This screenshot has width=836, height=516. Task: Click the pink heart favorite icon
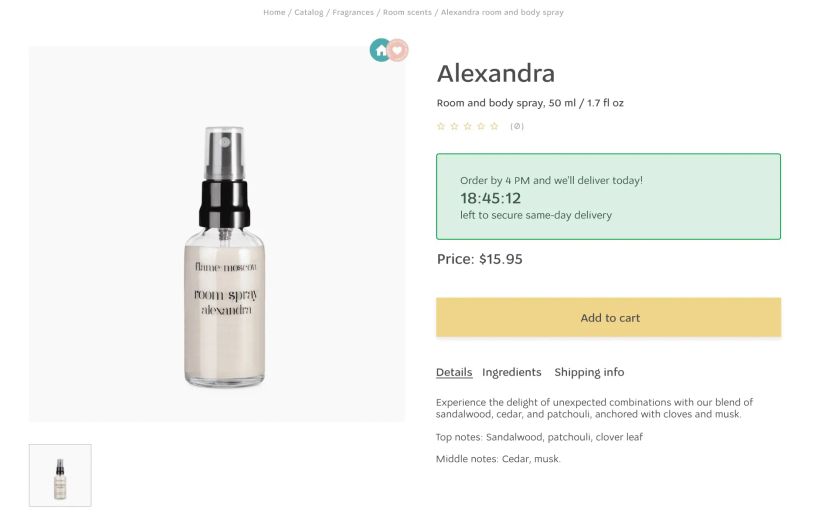398,50
